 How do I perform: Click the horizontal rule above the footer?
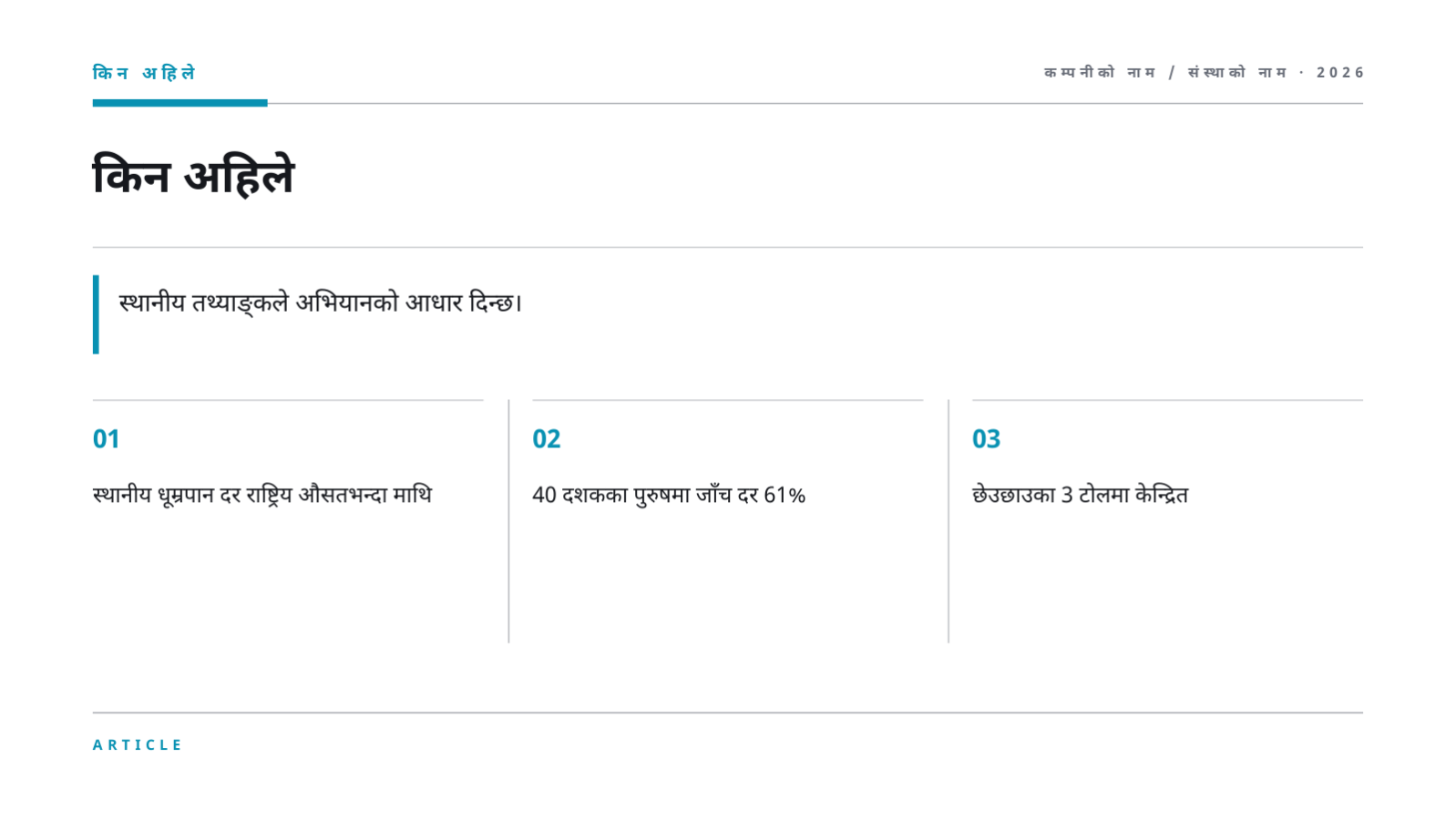728,712
